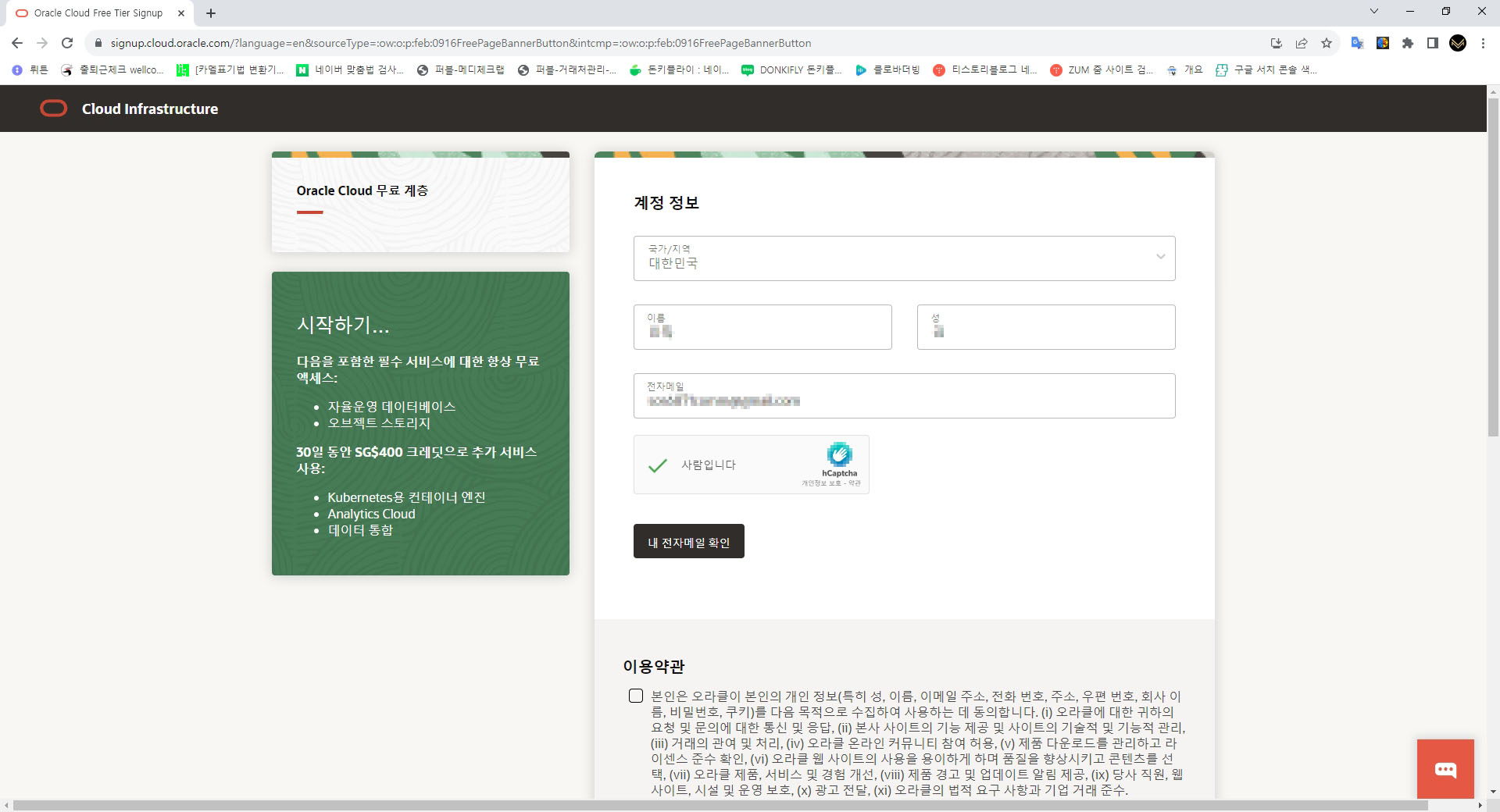Open Chrome's three-dot menu

pyautogui.click(x=1483, y=43)
